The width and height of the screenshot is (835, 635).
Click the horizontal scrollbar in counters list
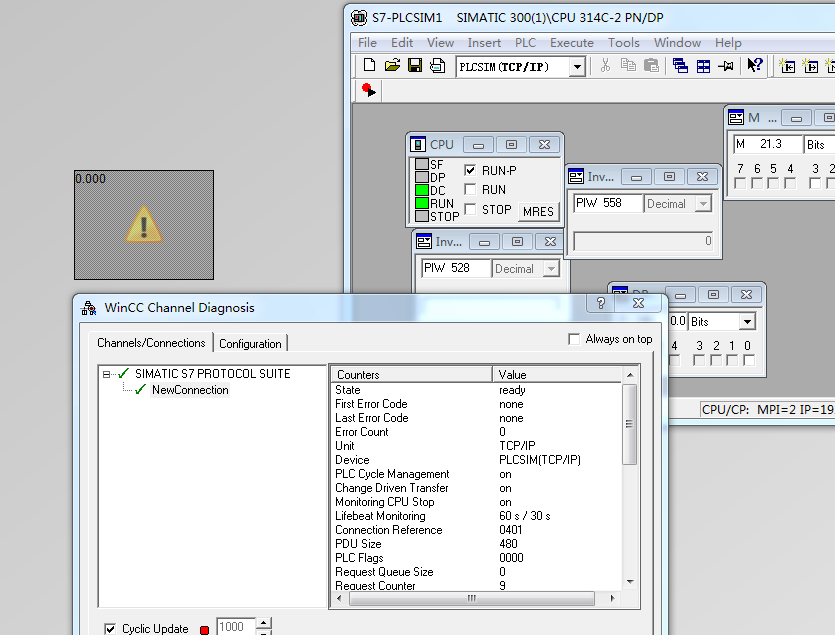(472, 598)
